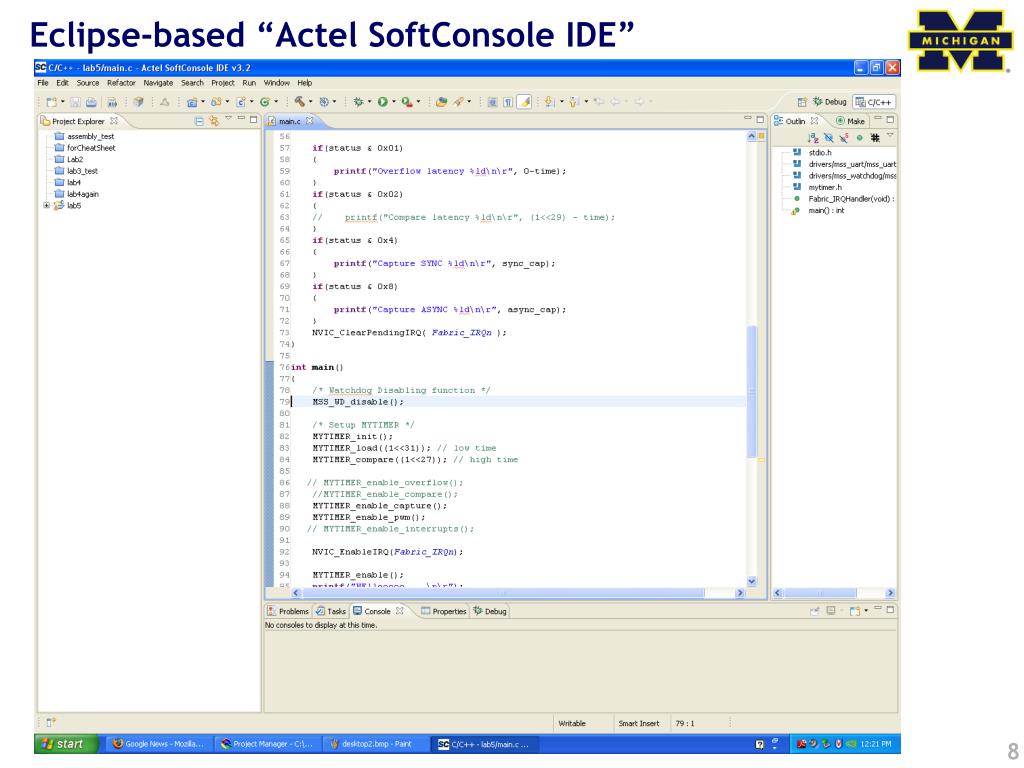
Task: Open Project Manager taskbar button
Action: pyautogui.click(x=267, y=744)
